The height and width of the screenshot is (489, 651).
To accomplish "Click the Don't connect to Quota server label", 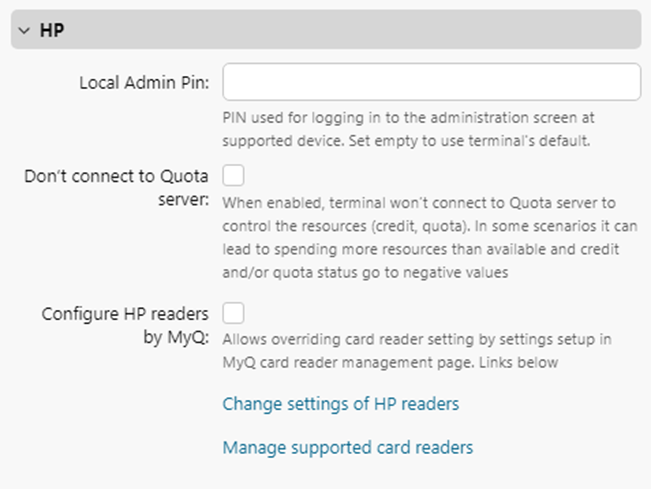I will coord(115,187).
